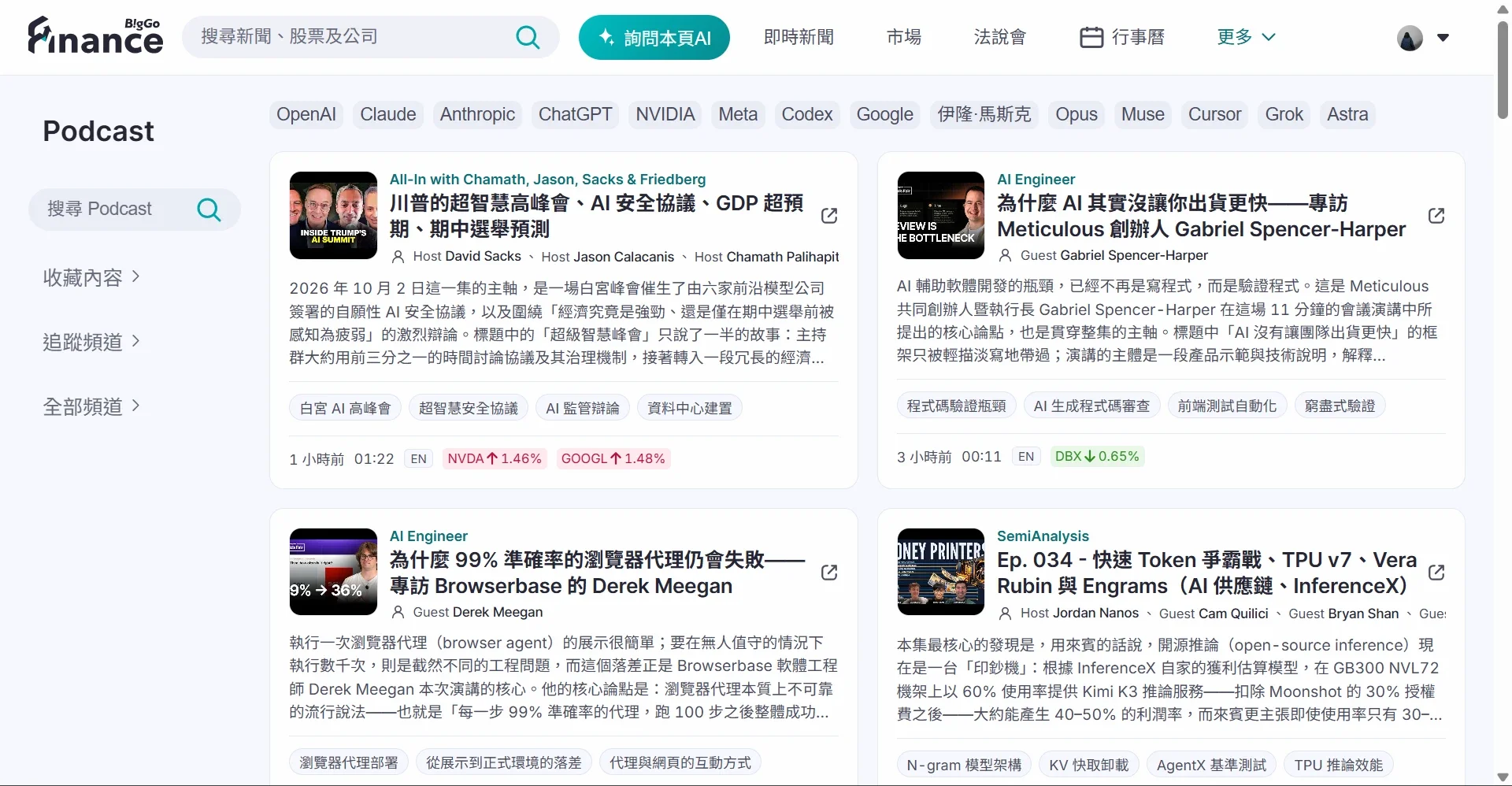The width and height of the screenshot is (1512, 786).
Task: Open 即時新聞 in the navigation
Action: pyautogui.click(x=799, y=37)
